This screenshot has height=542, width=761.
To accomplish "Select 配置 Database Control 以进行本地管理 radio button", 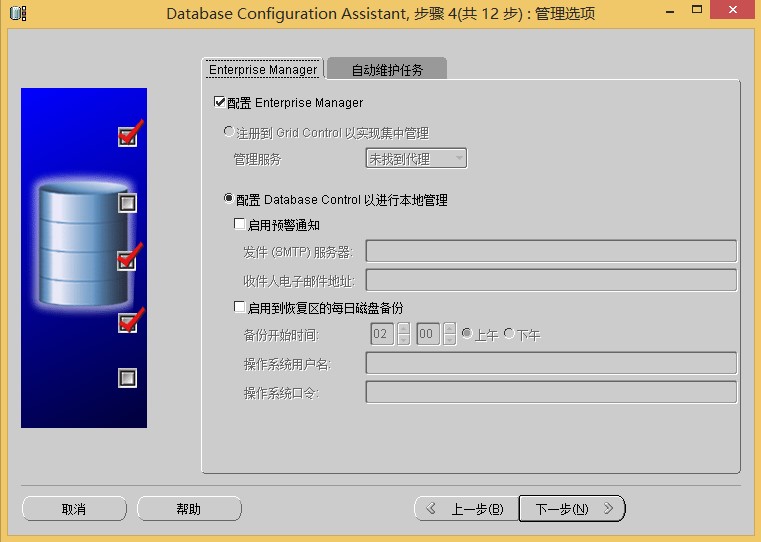I will (229, 199).
